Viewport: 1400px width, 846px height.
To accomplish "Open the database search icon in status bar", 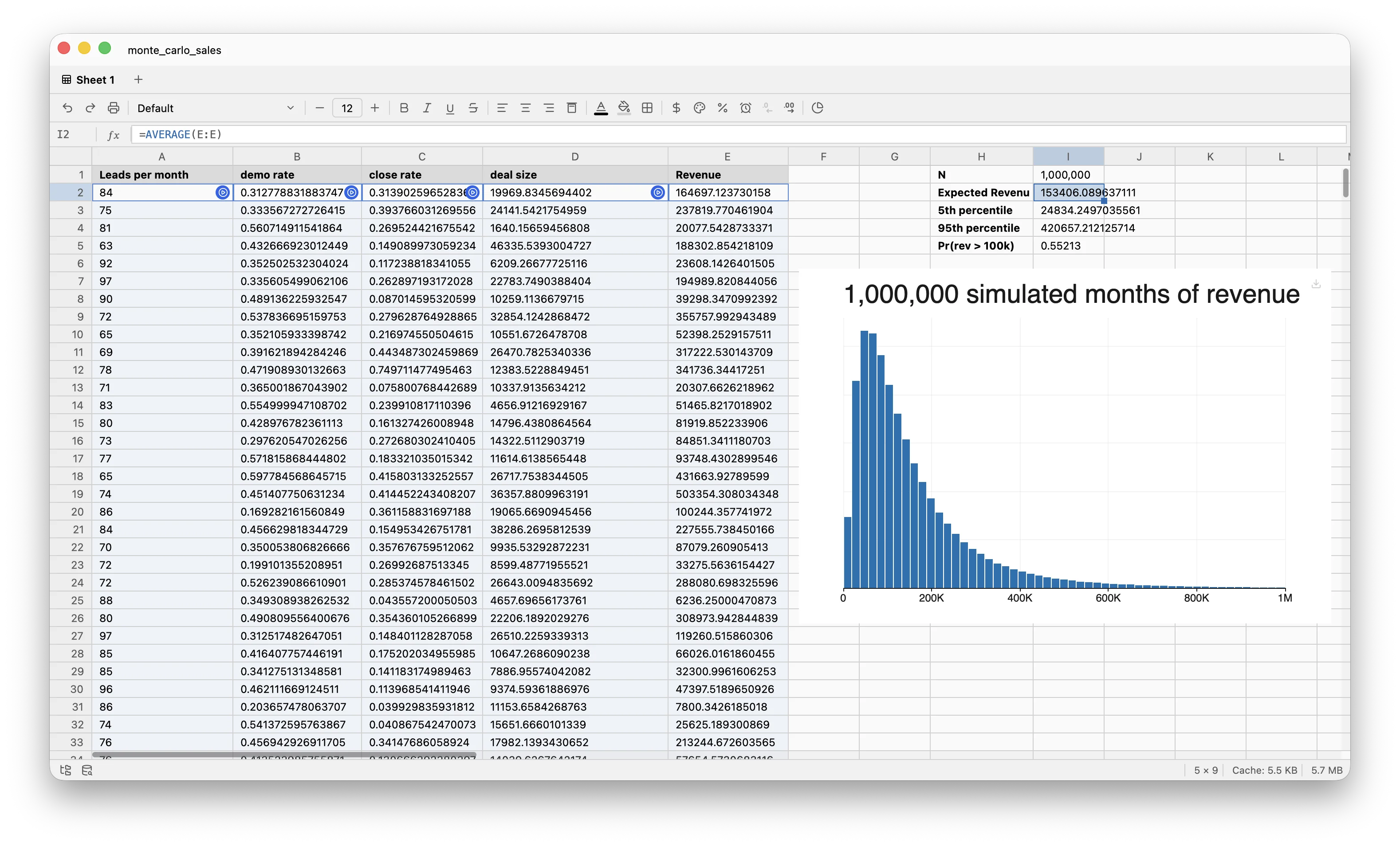I will coord(87,770).
